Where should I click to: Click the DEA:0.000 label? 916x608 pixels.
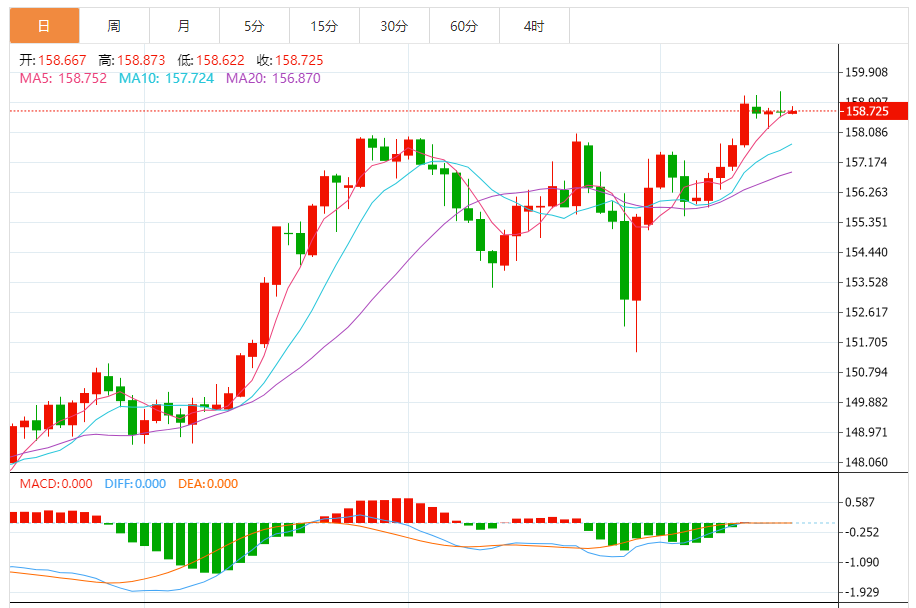coord(208,484)
